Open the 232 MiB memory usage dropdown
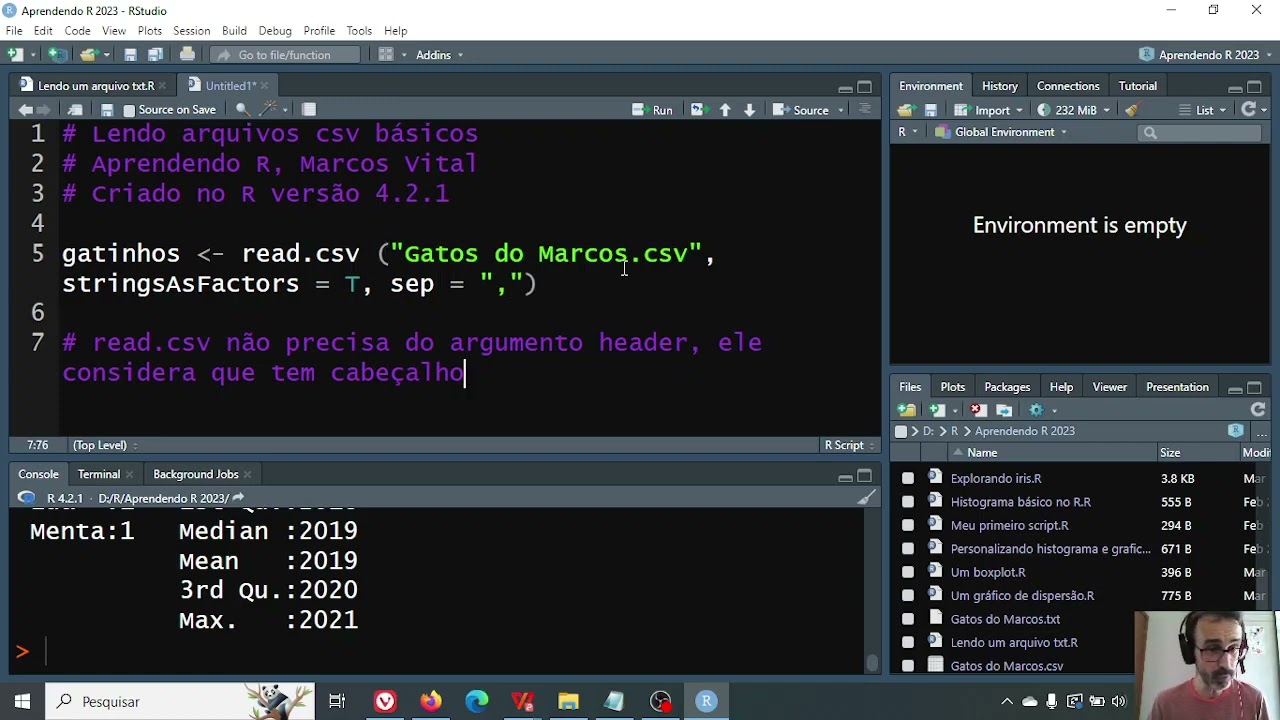Image resolution: width=1280 pixels, height=720 pixels. pyautogui.click(x=1073, y=110)
